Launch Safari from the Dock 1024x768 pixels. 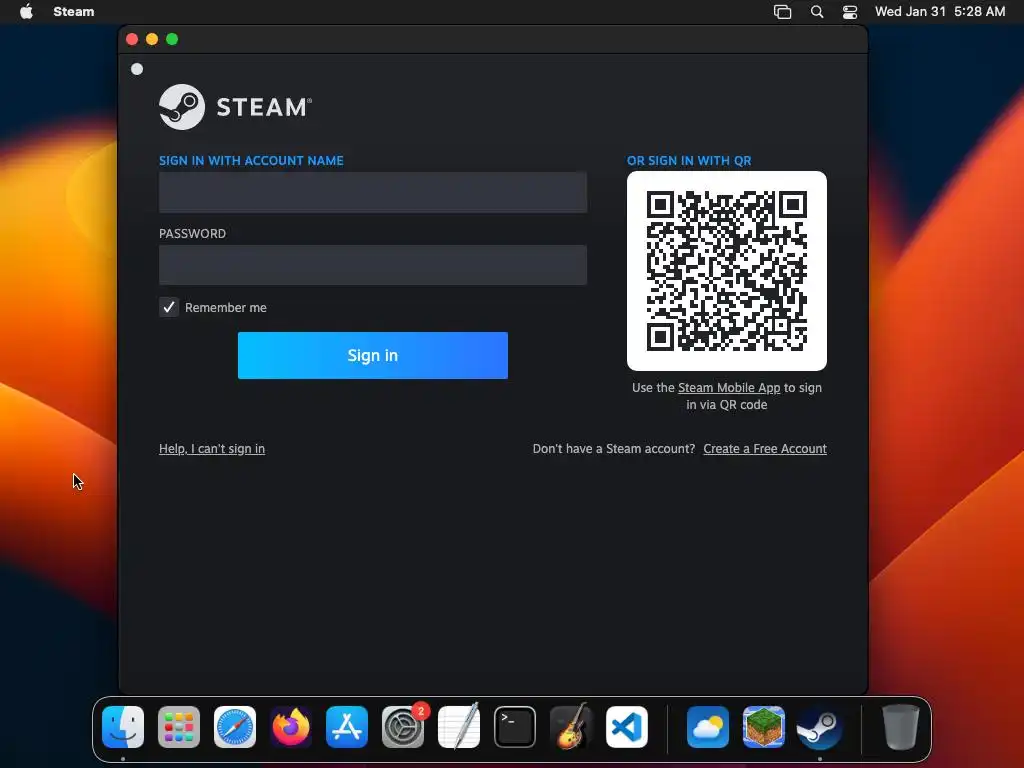tap(235, 727)
